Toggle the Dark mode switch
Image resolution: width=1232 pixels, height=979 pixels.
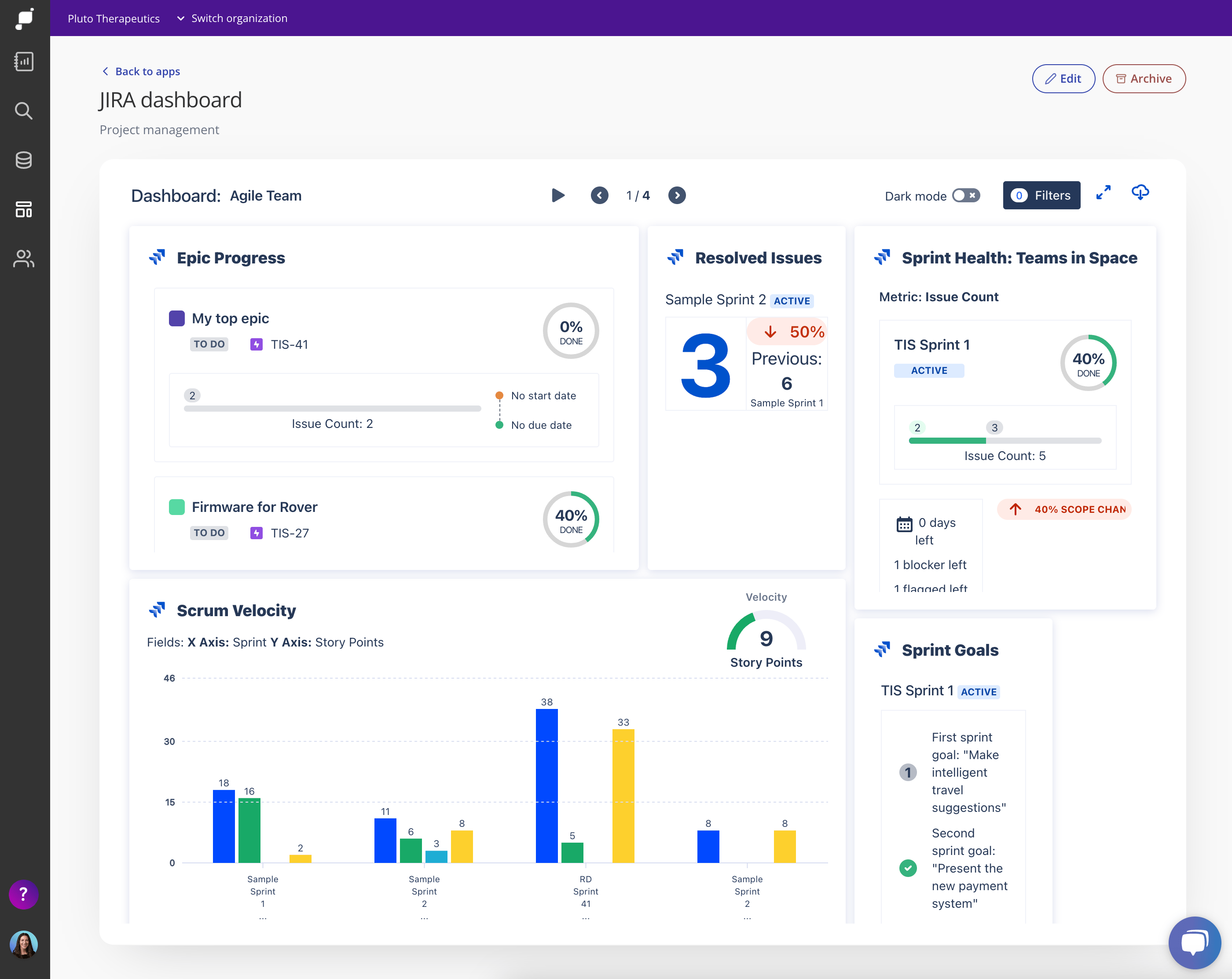(x=966, y=196)
